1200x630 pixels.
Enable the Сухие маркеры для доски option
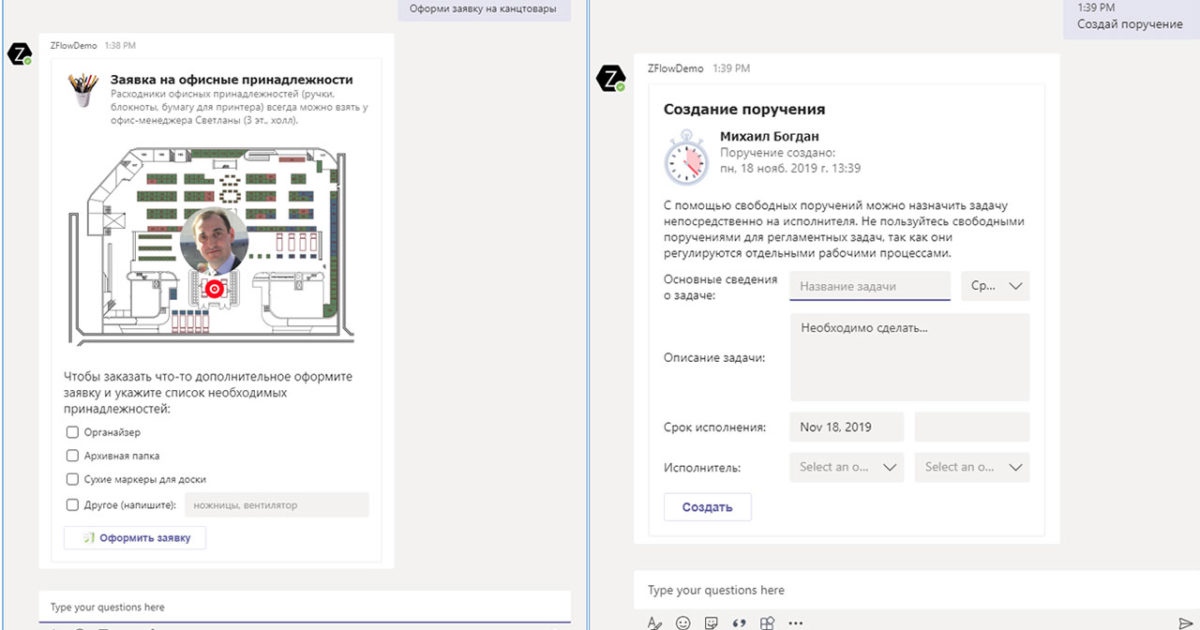click(72, 481)
